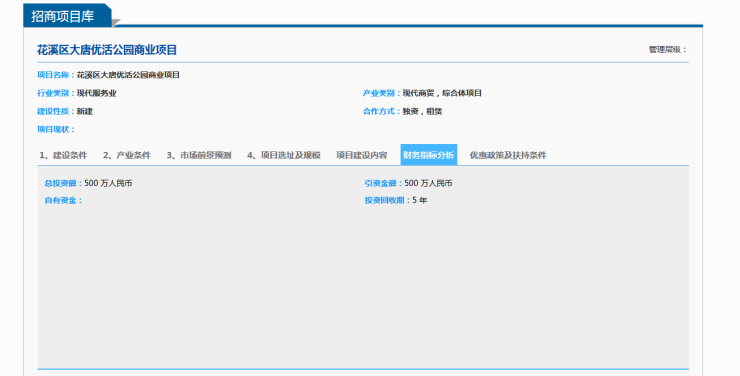Click the 招商项目库 header banner

[67, 16]
